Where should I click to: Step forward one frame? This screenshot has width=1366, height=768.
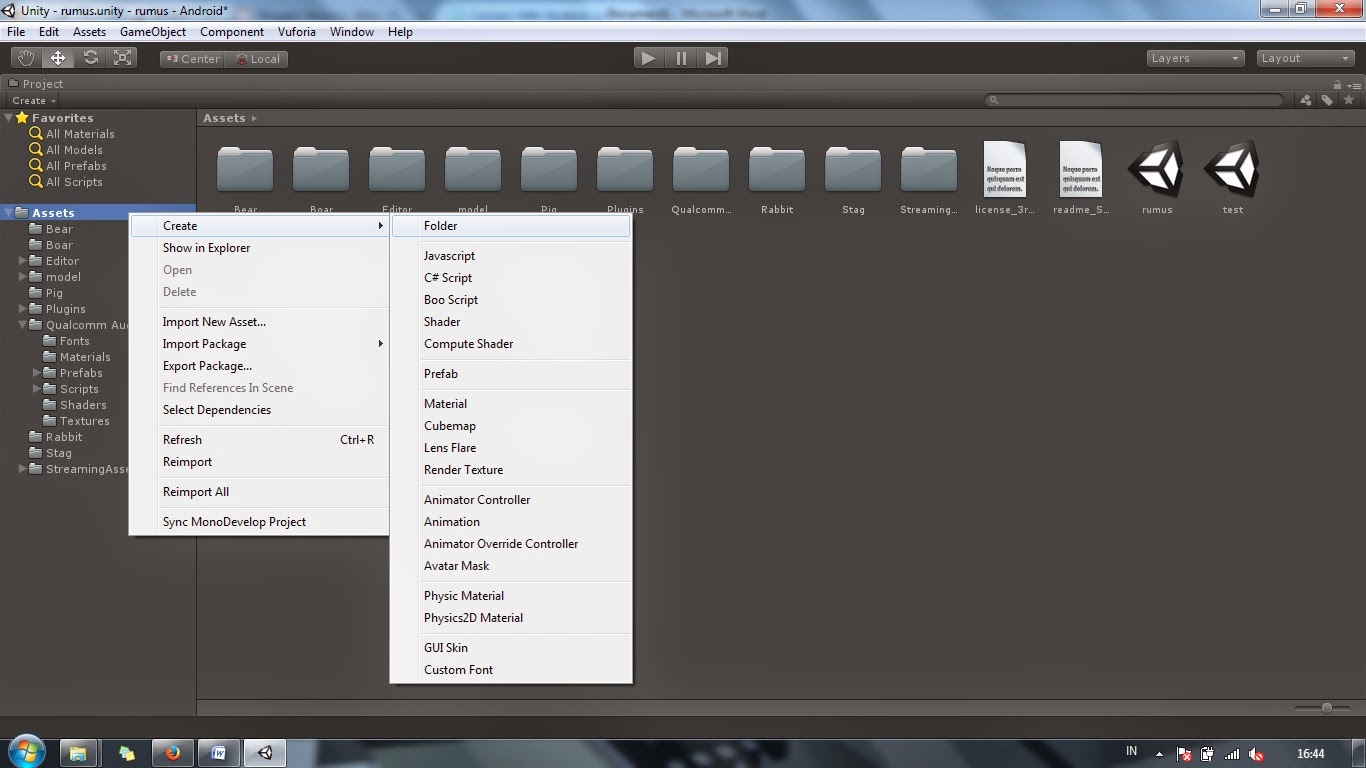[713, 58]
